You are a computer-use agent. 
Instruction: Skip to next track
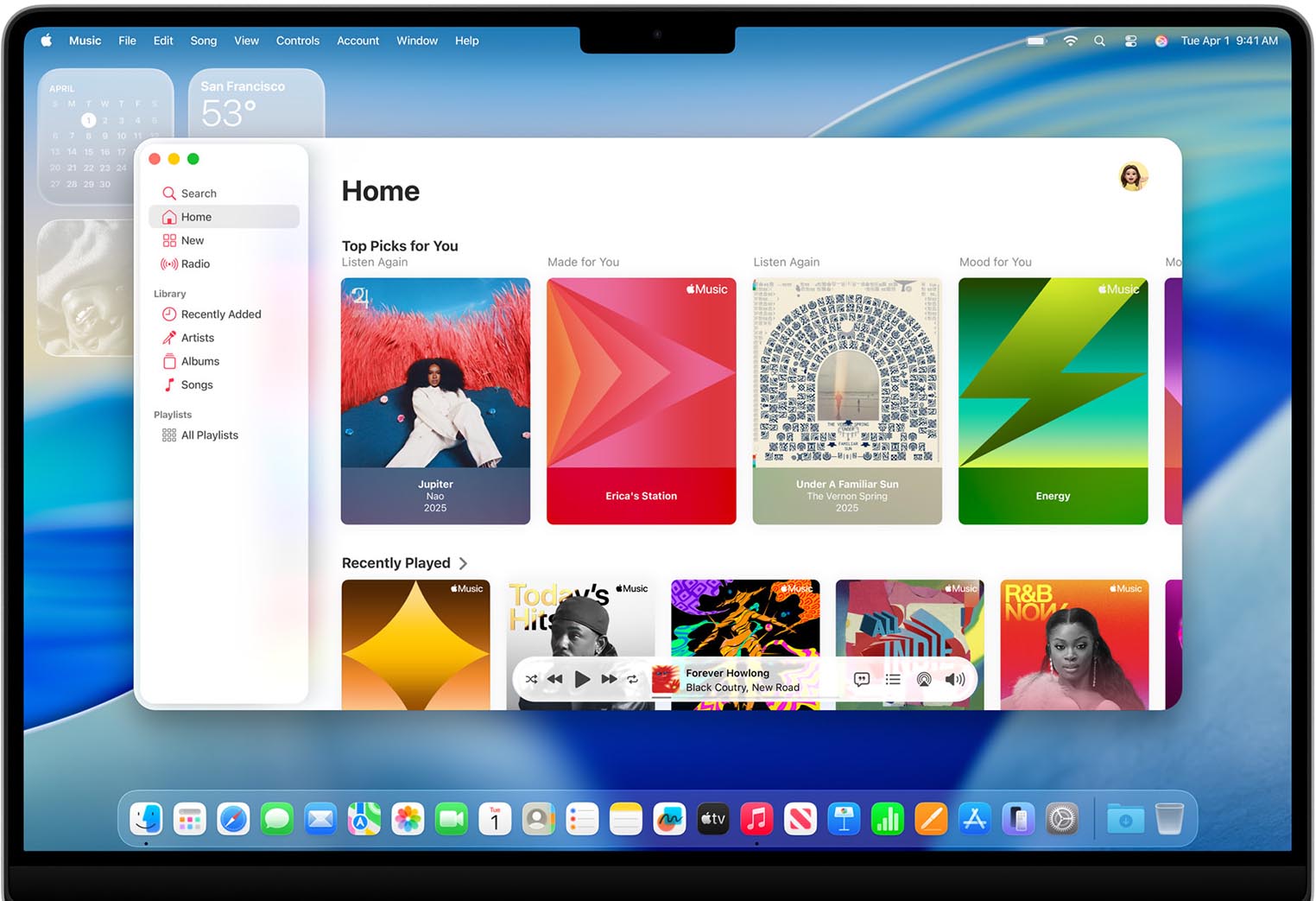[x=609, y=679]
